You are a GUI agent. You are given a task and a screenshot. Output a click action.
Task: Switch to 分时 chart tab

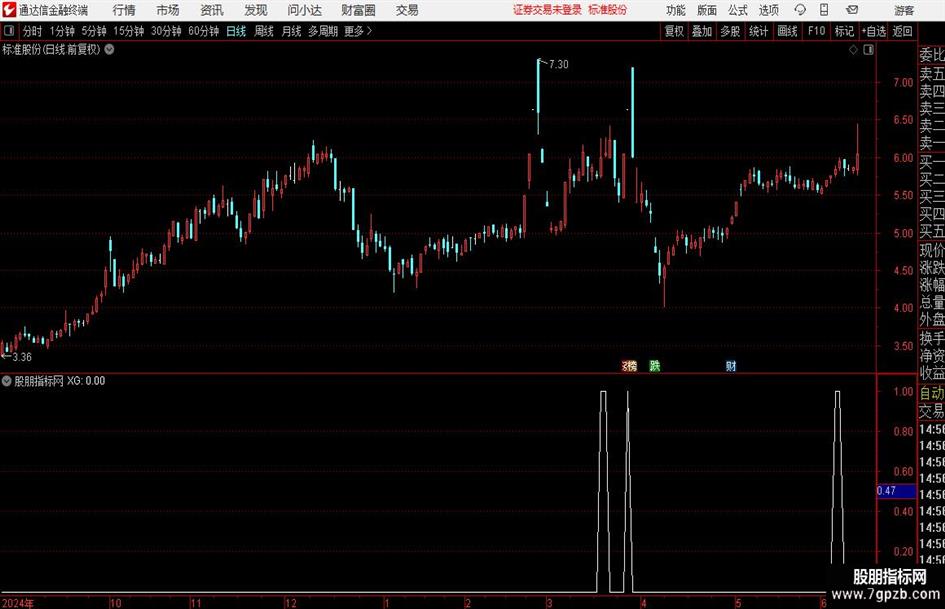pyautogui.click(x=33, y=31)
